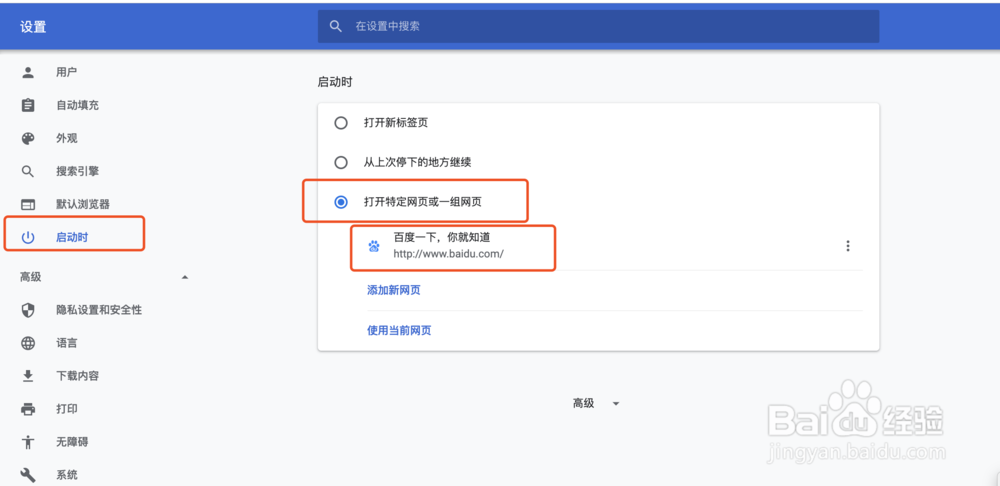1000x486 pixels.
Task: Click the 使用当前网页 link
Action: point(399,330)
